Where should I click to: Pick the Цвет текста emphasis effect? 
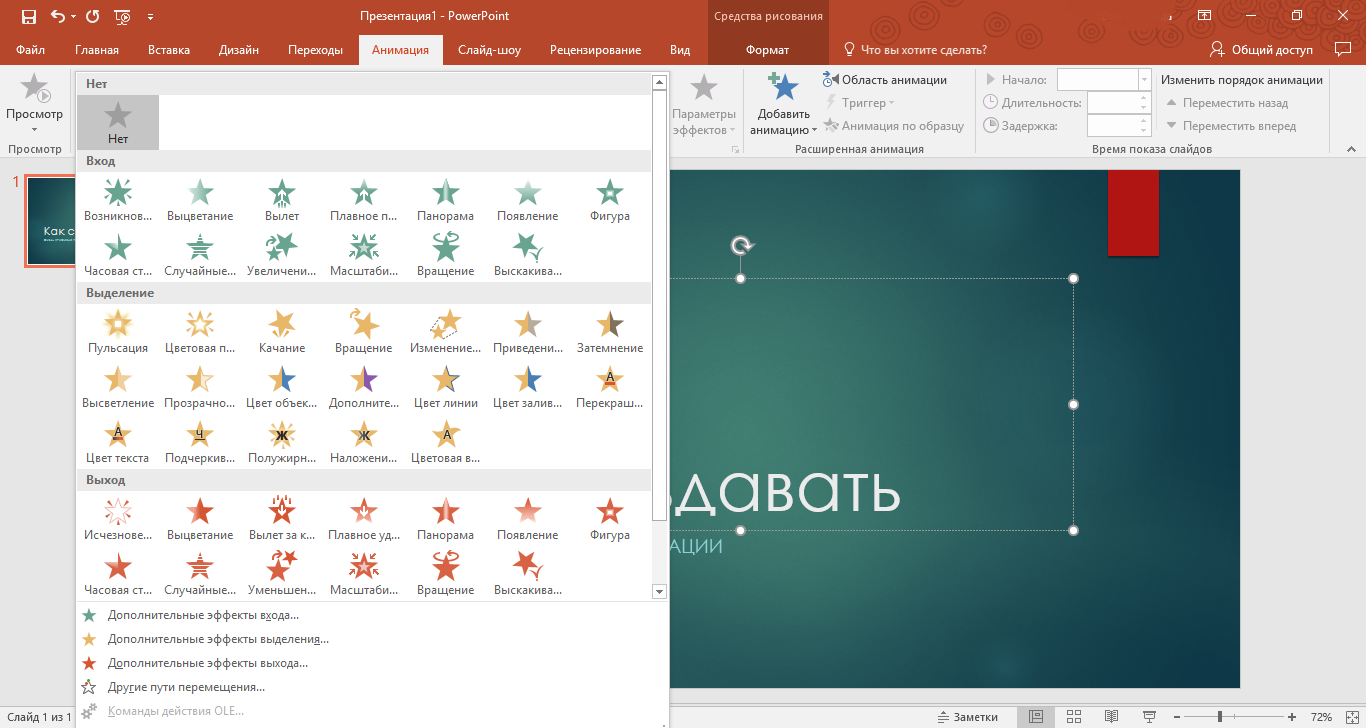point(118,441)
